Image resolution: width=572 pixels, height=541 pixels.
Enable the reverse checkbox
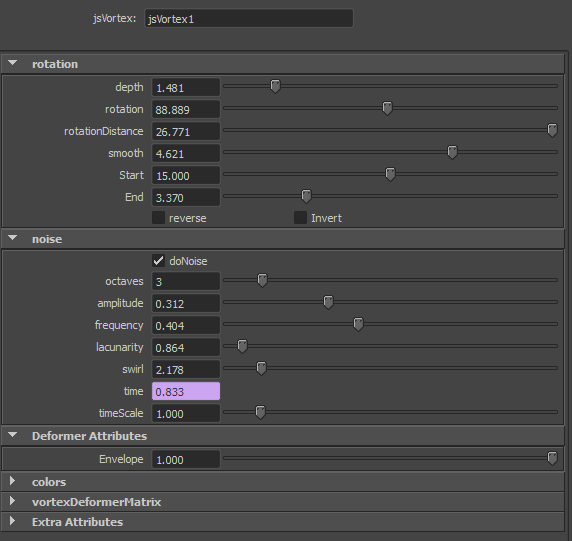(x=158, y=218)
